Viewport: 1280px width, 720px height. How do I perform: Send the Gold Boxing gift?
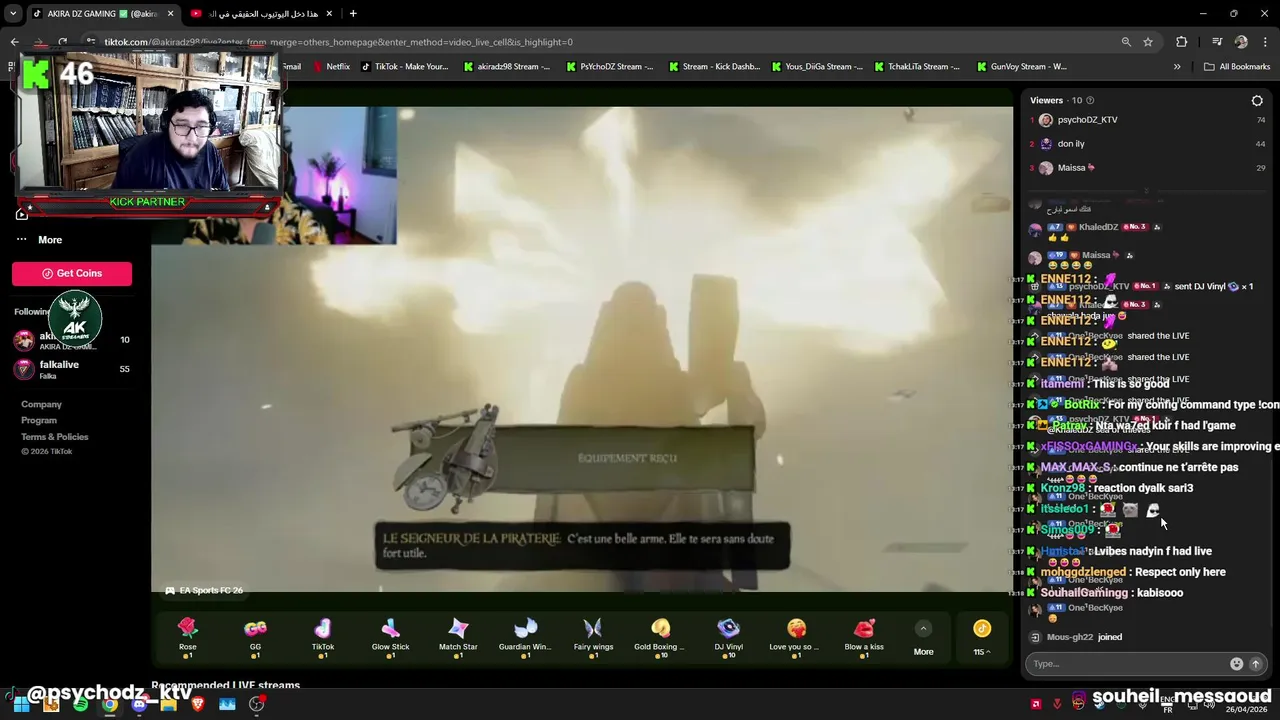(x=660, y=635)
